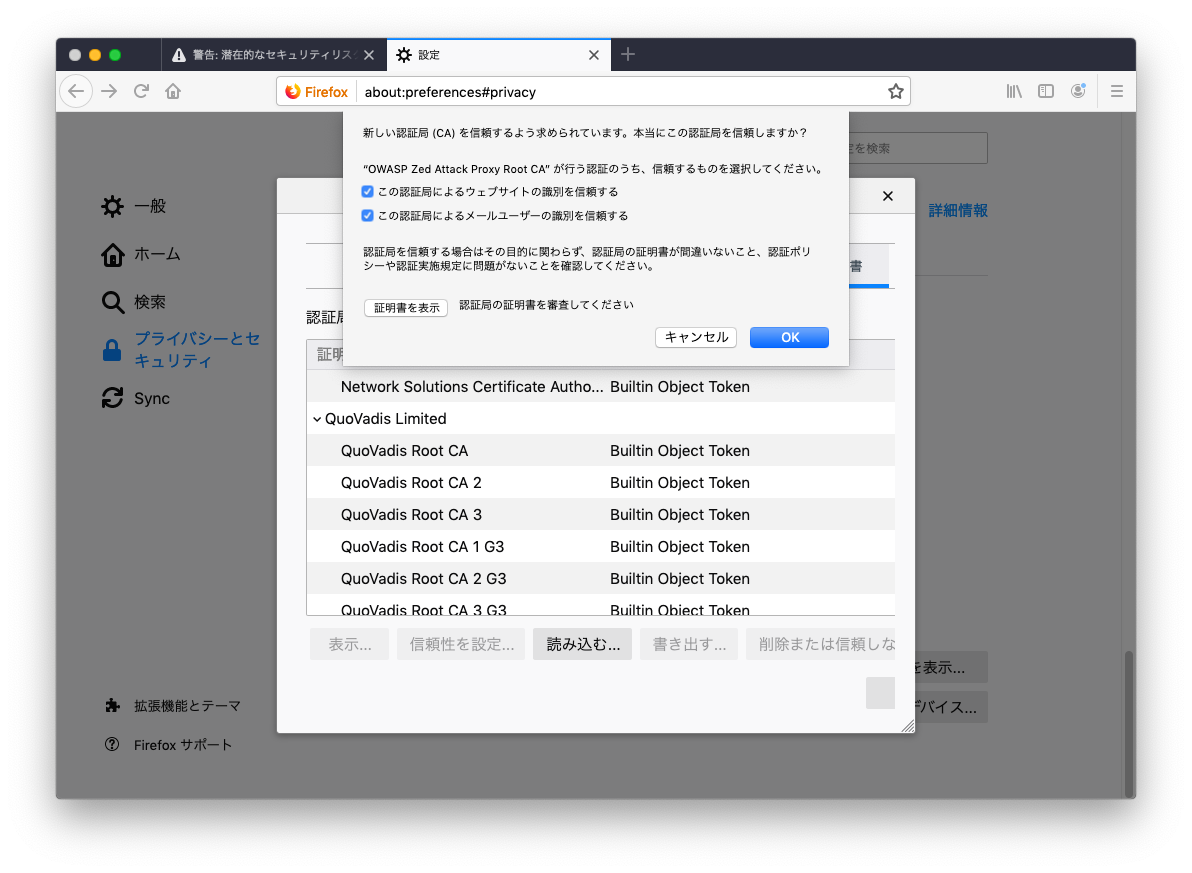Close the security warning tab

[x=369, y=55]
